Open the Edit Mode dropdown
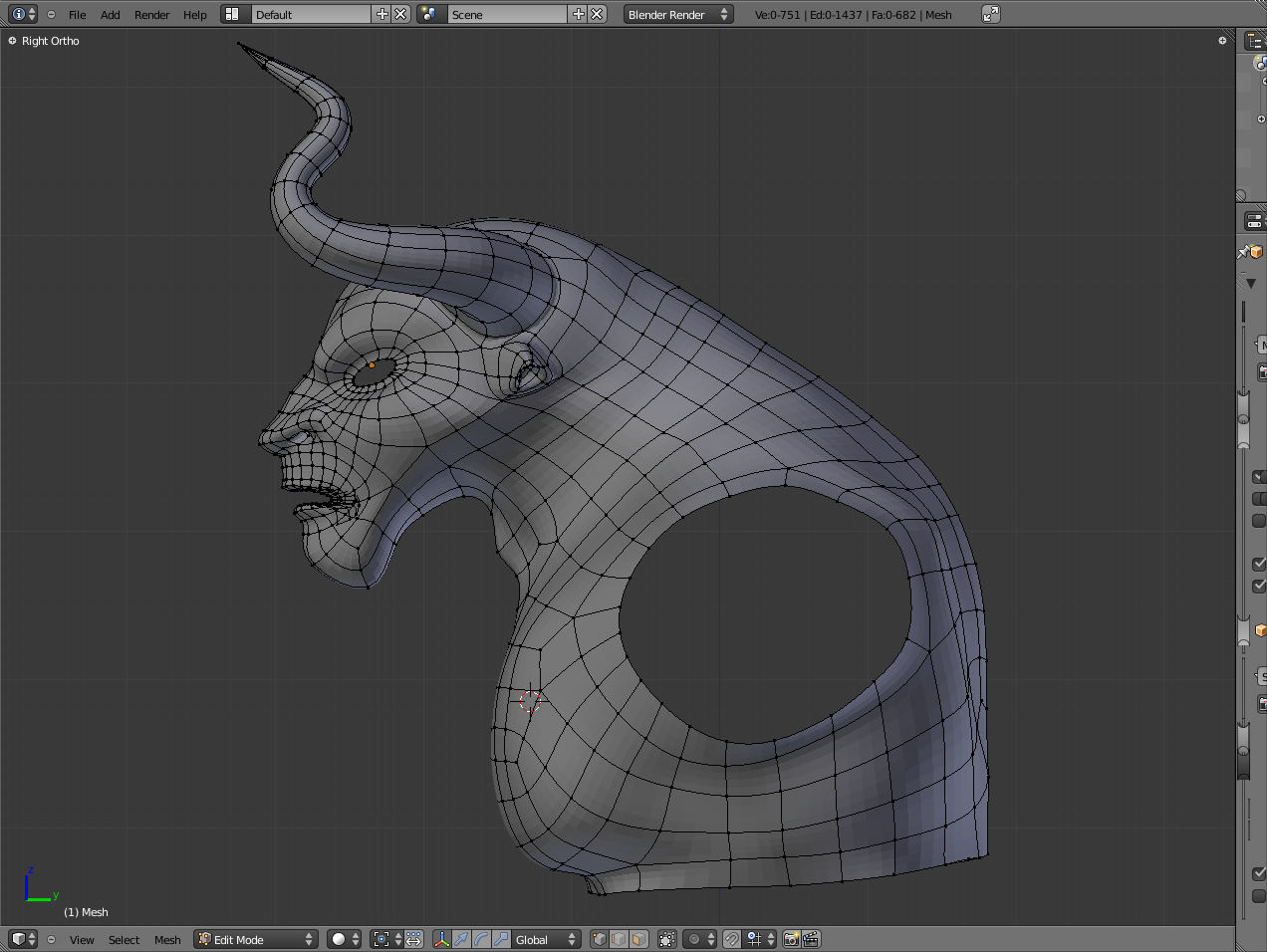This screenshot has width=1267, height=952. pyautogui.click(x=256, y=939)
